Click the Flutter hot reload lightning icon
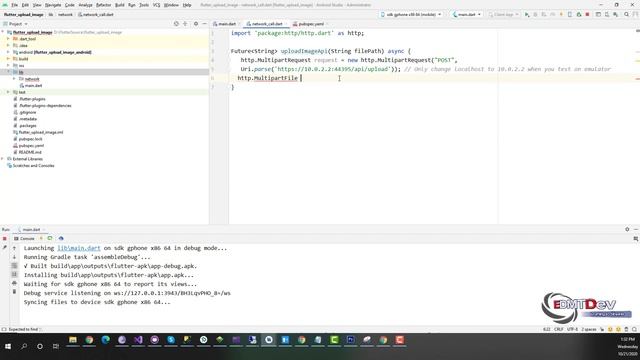The image size is (640, 360). point(561,14)
